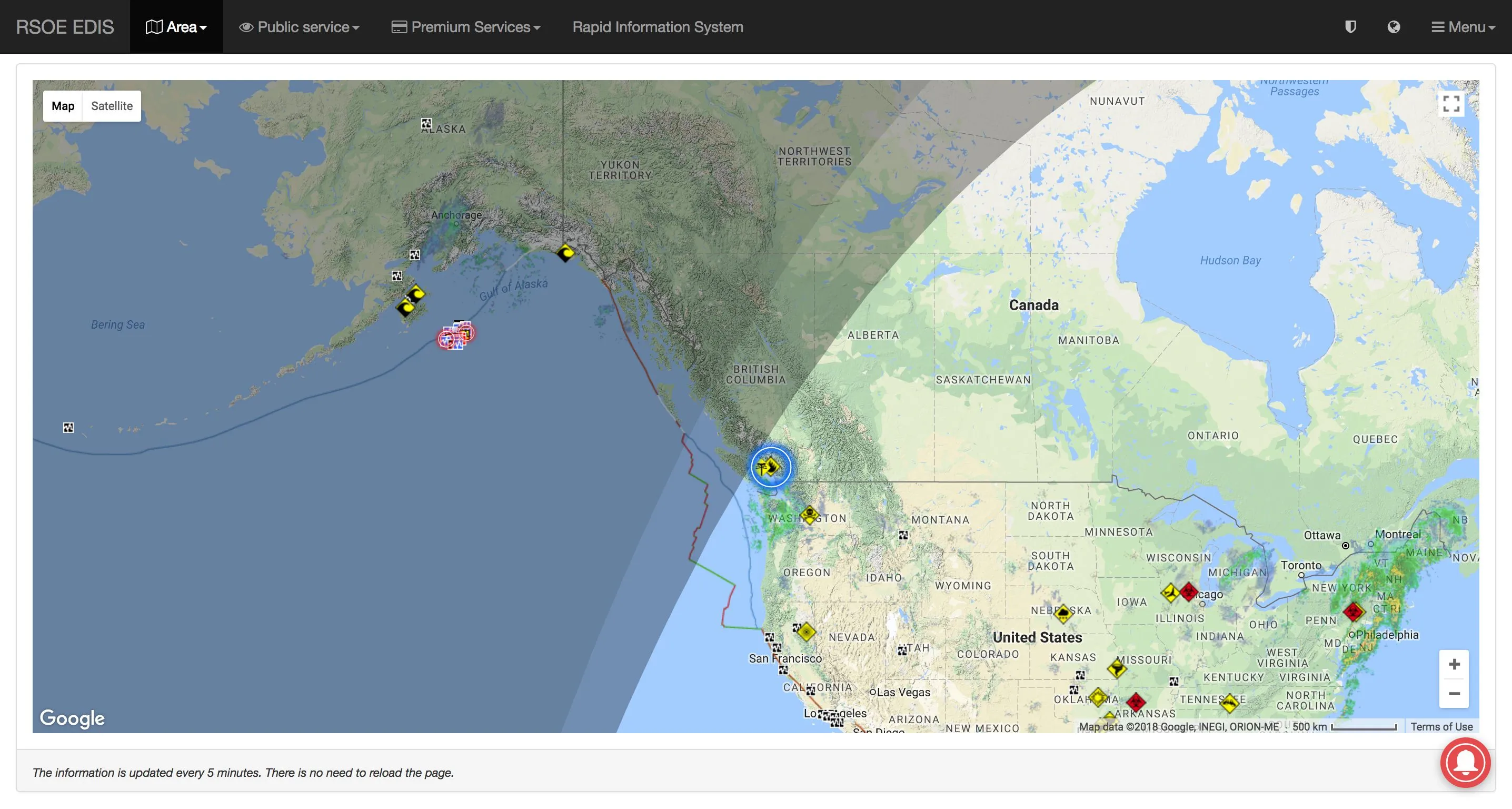Click the airplane incident marker near Iowa
The width and height of the screenshot is (1512, 809).
pyautogui.click(x=1170, y=593)
